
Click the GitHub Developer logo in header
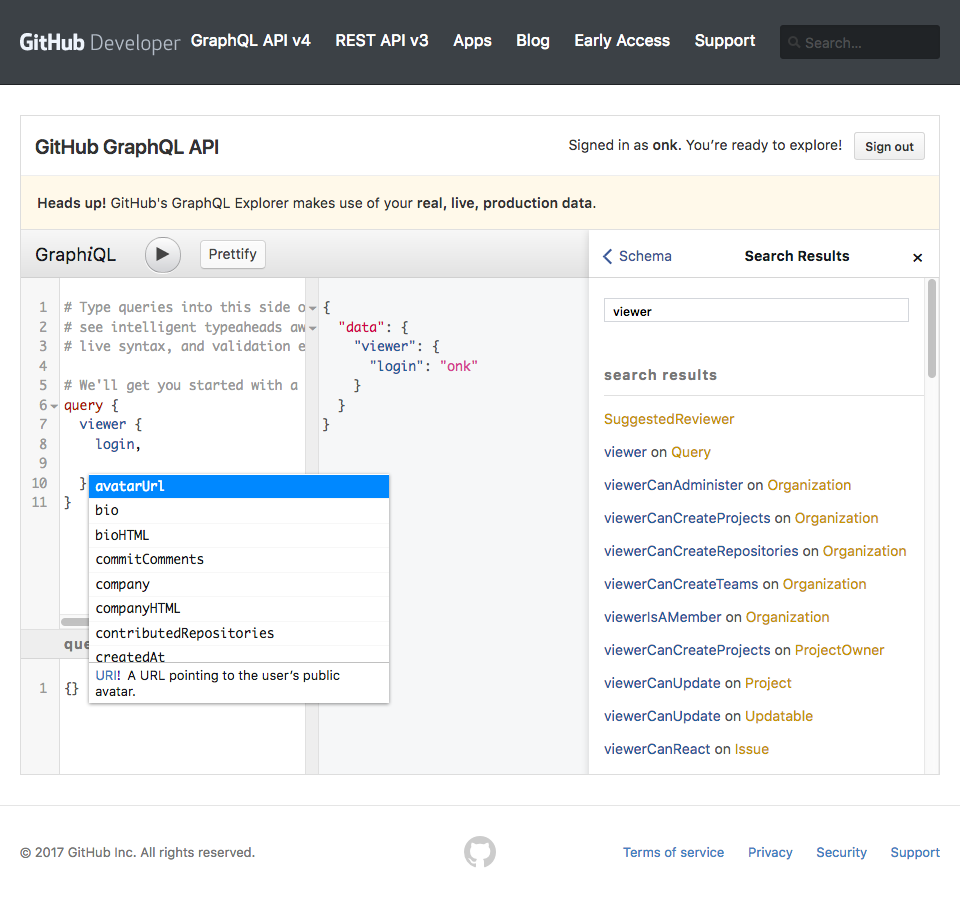(x=100, y=42)
